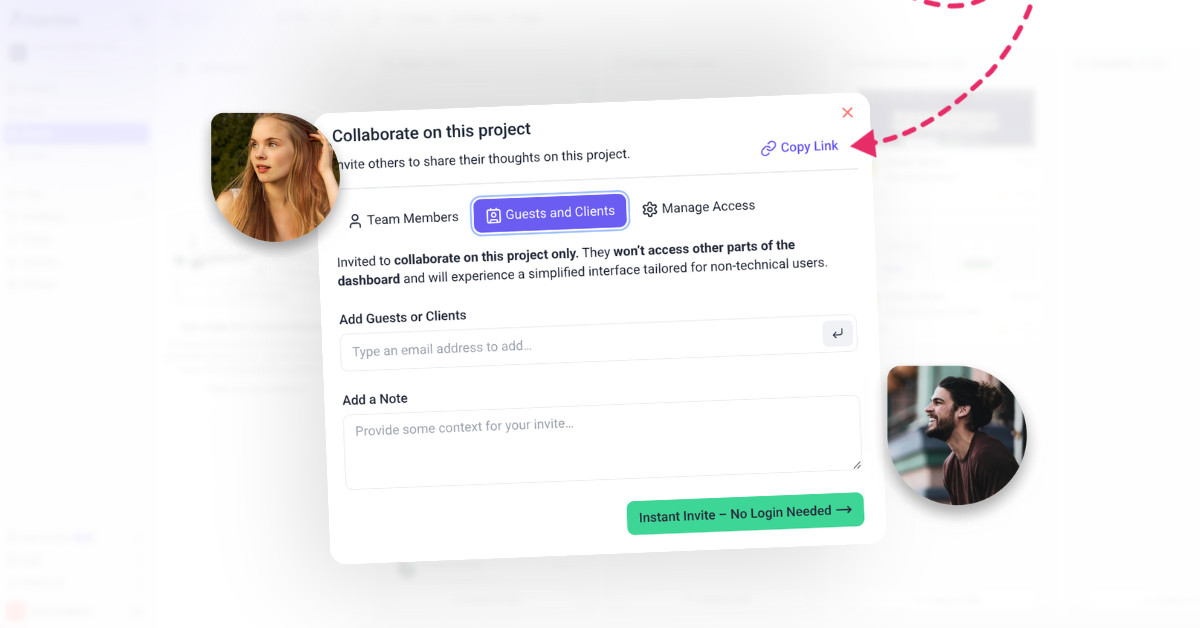Open the Manage Access tab

(x=698, y=207)
